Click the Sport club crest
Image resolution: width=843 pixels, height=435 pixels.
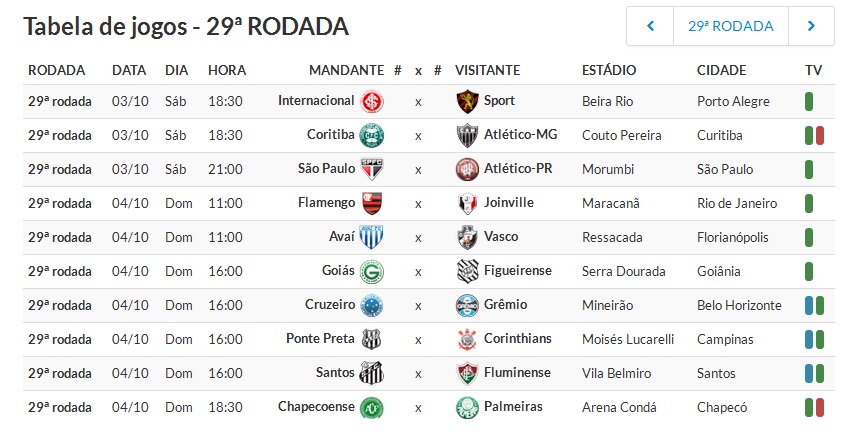click(467, 102)
